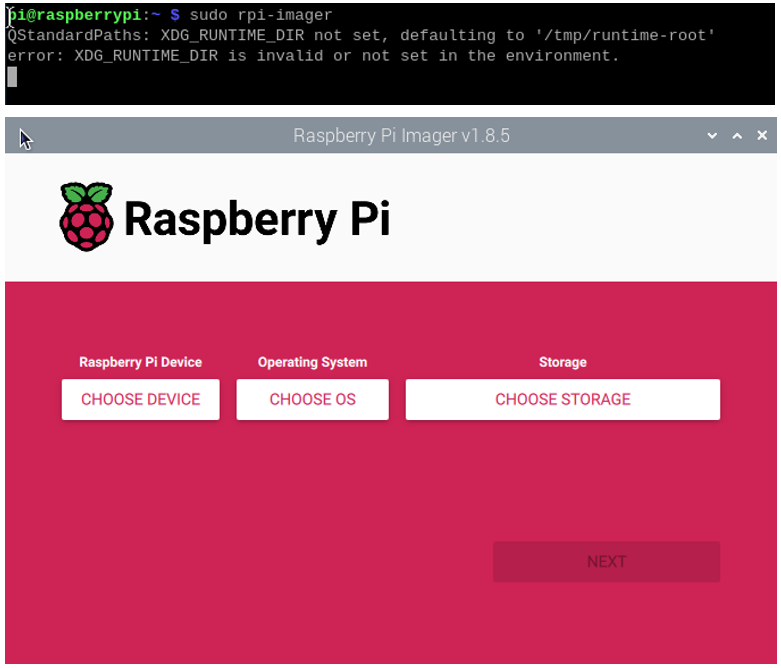The width and height of the screenshot is (781, 668).
Task: Click the 'error: XDG_RUNTIME_DIR is invalid' terminal line
Action: pyautogui.click(x=313, y=55)
